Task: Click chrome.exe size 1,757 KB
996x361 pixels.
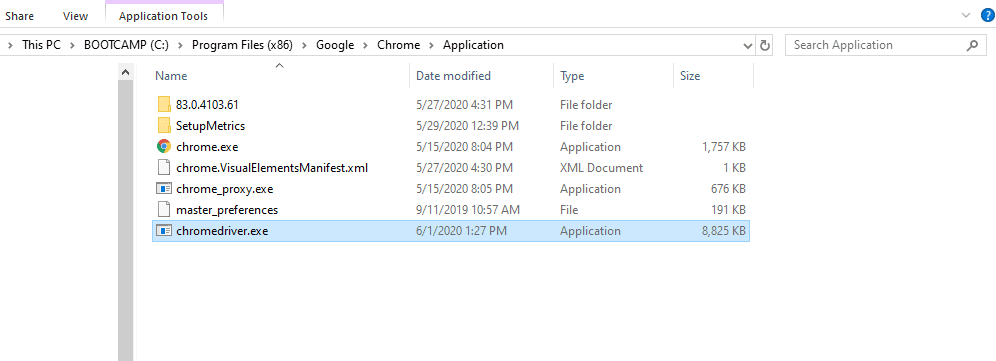Action: (723, 146)
